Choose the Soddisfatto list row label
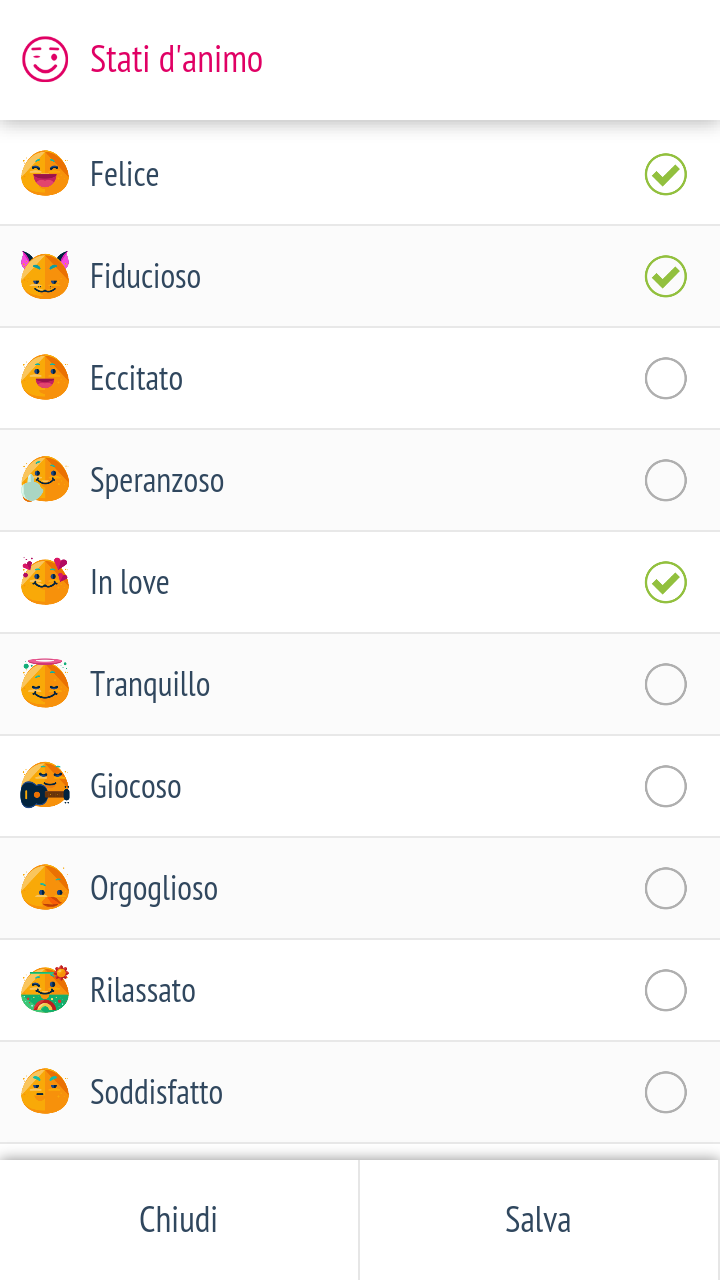This screenshot has width=720, height=1280. 157,1092
